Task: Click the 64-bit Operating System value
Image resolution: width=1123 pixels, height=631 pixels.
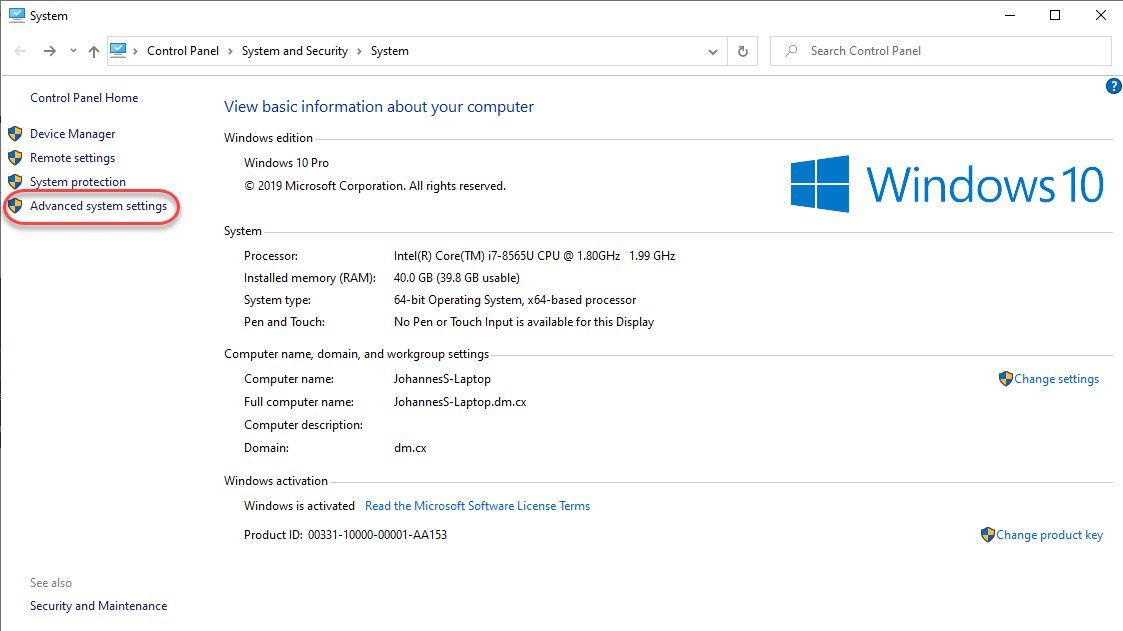Action: pyautogui.click(x=515, y=300)
